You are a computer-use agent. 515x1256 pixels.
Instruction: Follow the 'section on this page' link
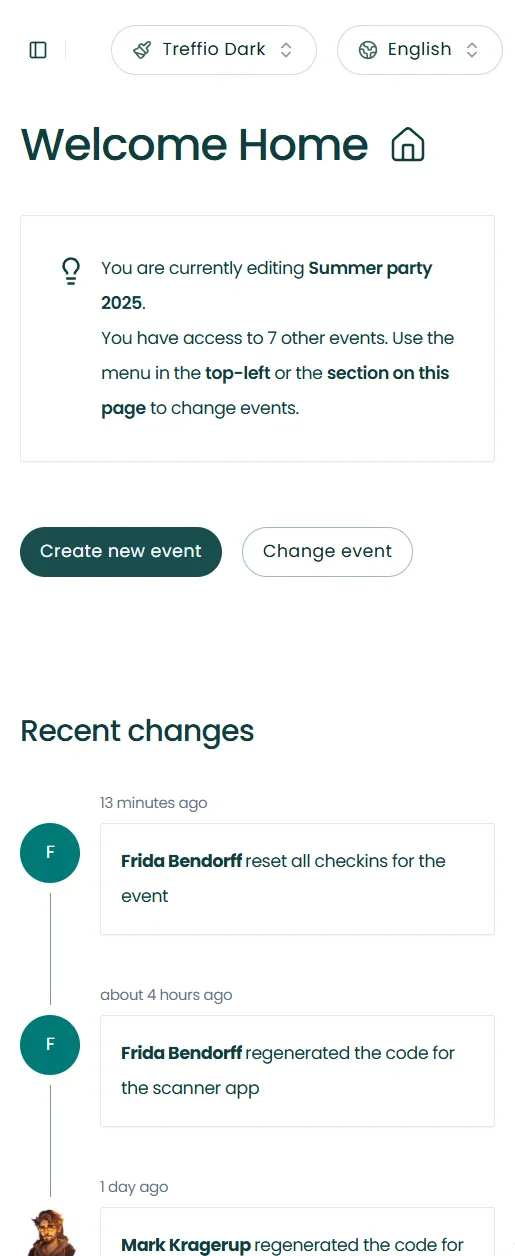pos(275,391)
